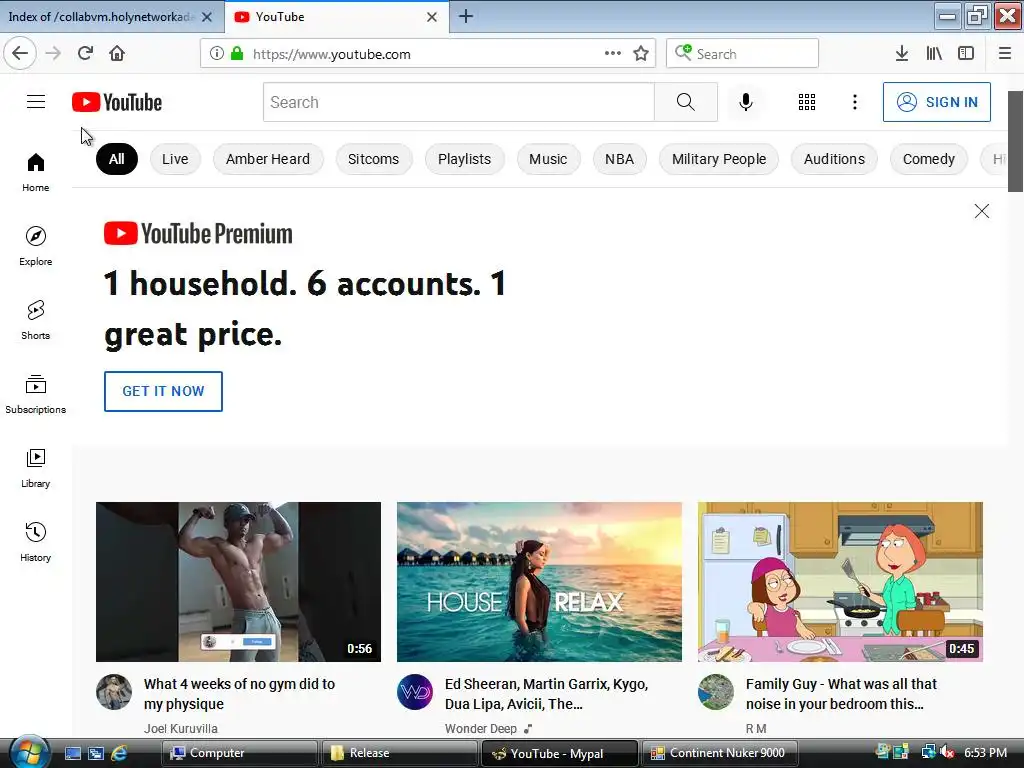Click GET IT NOW button

tap(163, 391)
